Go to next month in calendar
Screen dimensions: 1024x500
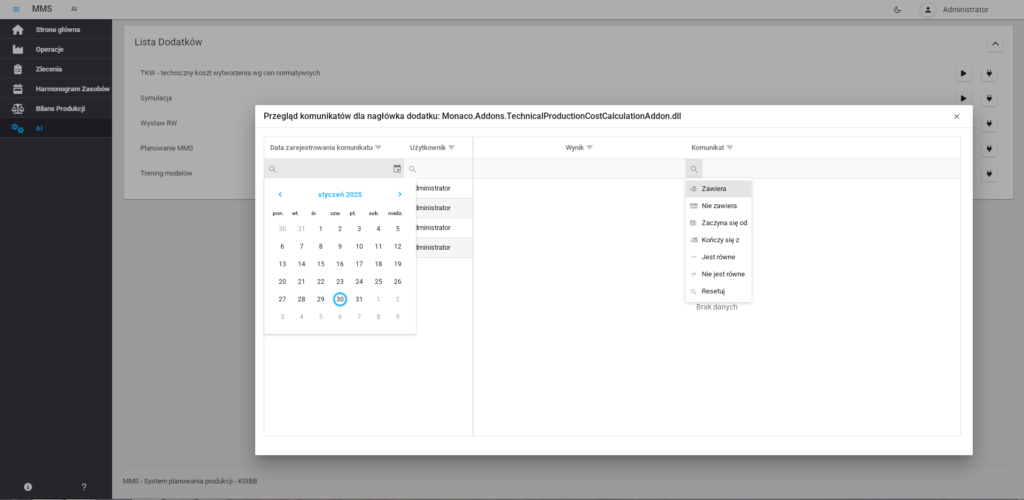[x=400, y=194]
